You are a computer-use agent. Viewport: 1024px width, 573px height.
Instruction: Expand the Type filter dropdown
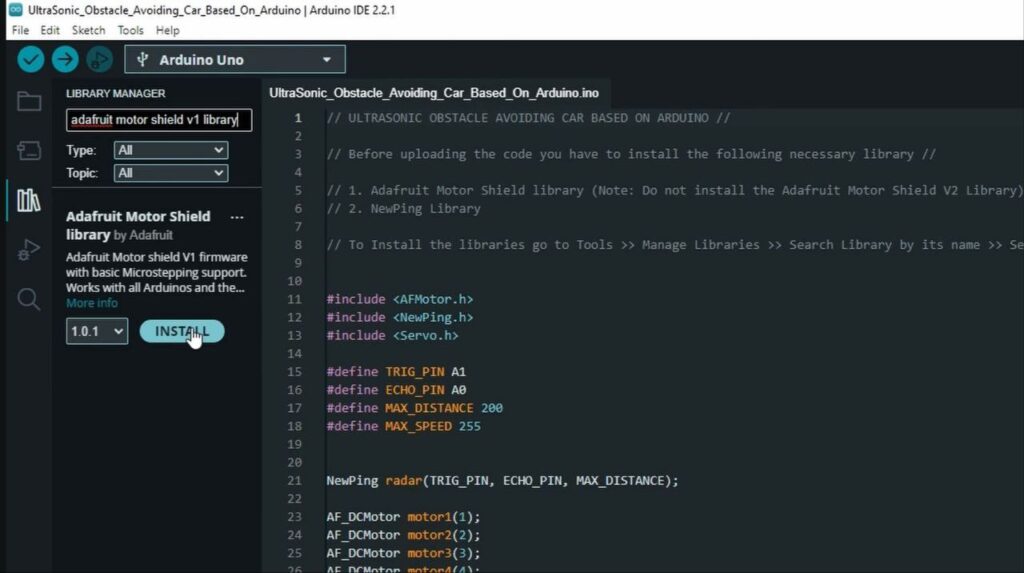[171, 150]
